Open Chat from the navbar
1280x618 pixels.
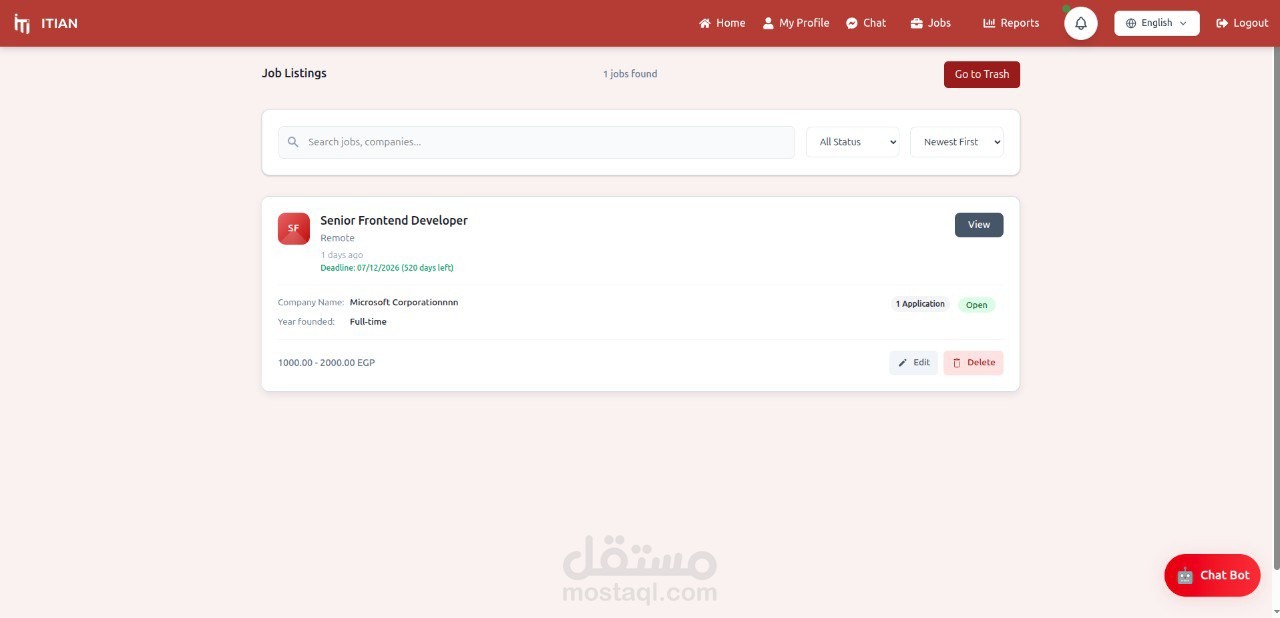point(866,23)
